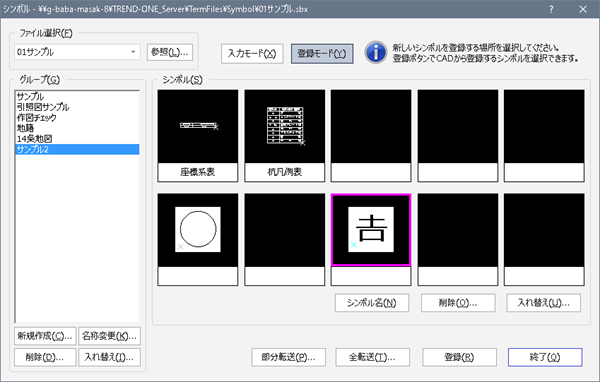Screen dimensions: 600x382
Task: Select group サンプル in list
Action: 77,96
